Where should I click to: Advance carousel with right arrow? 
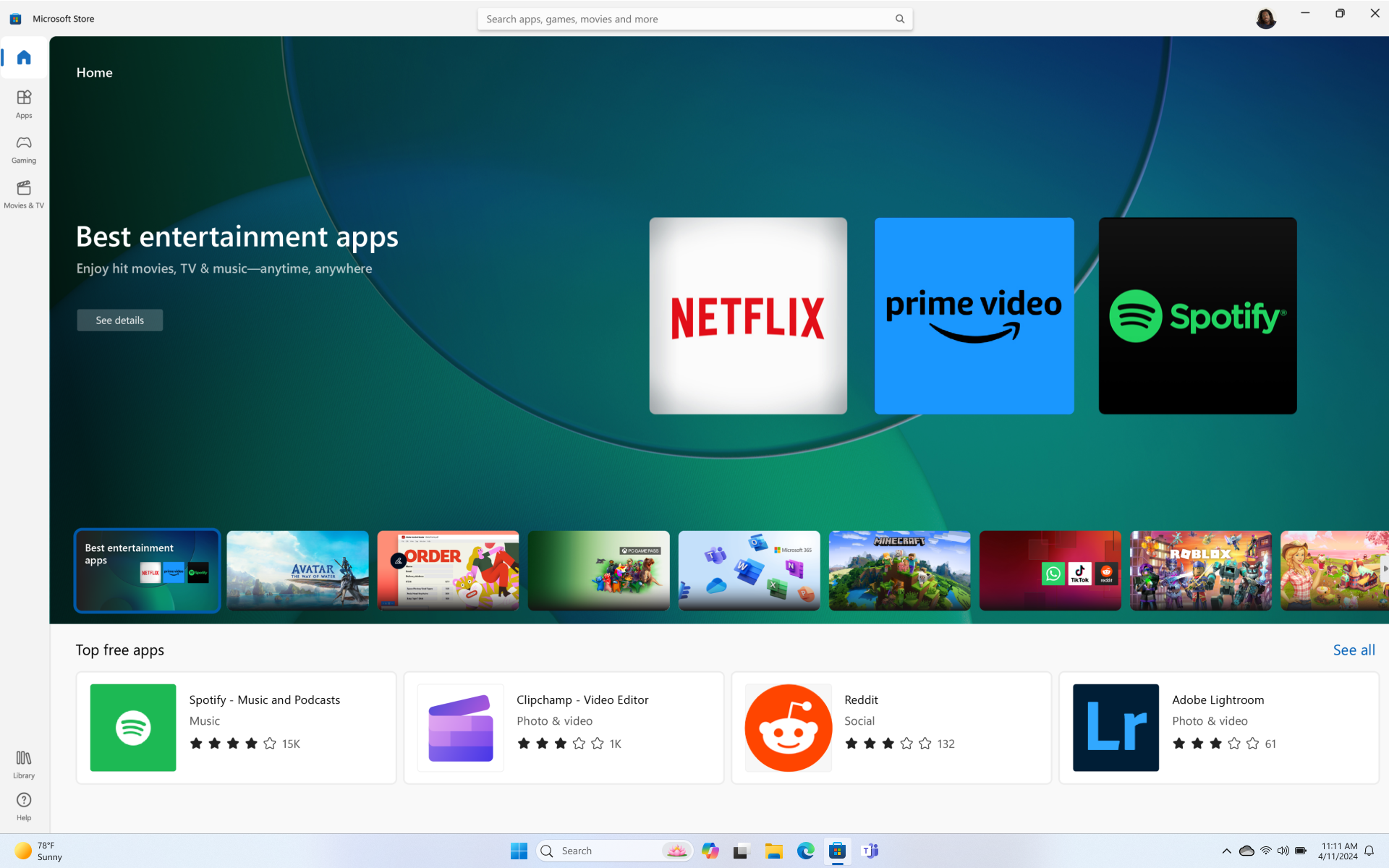click(1385, 569)
